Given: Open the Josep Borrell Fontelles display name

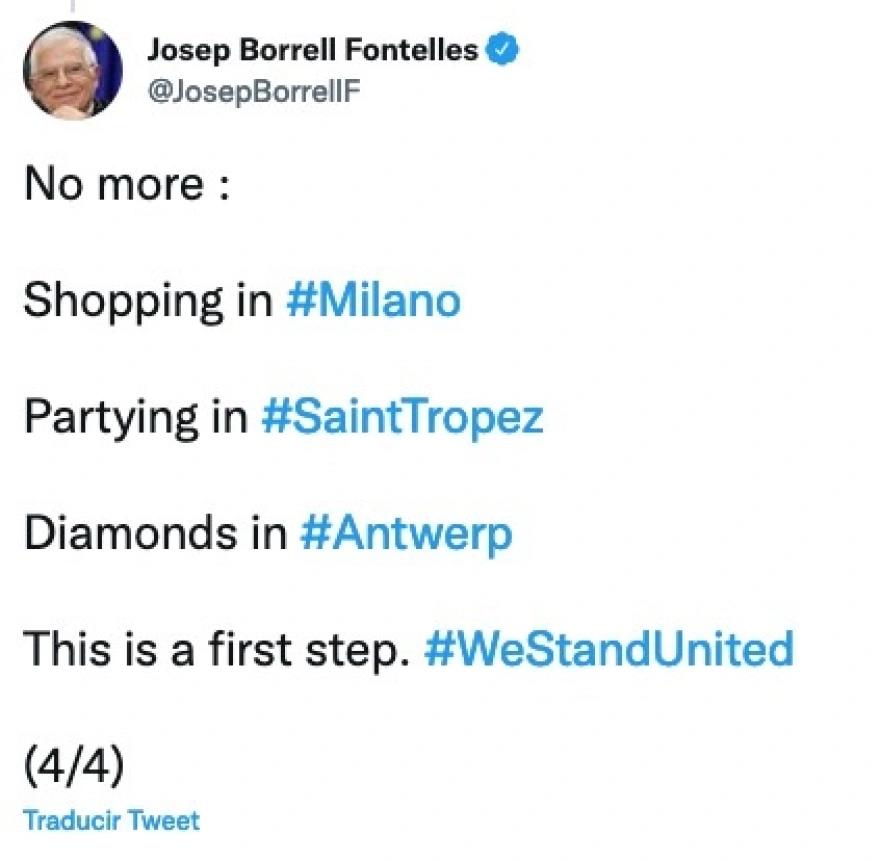Looking at the screenshot, I should pyautogui.click(x=313, y=49).
